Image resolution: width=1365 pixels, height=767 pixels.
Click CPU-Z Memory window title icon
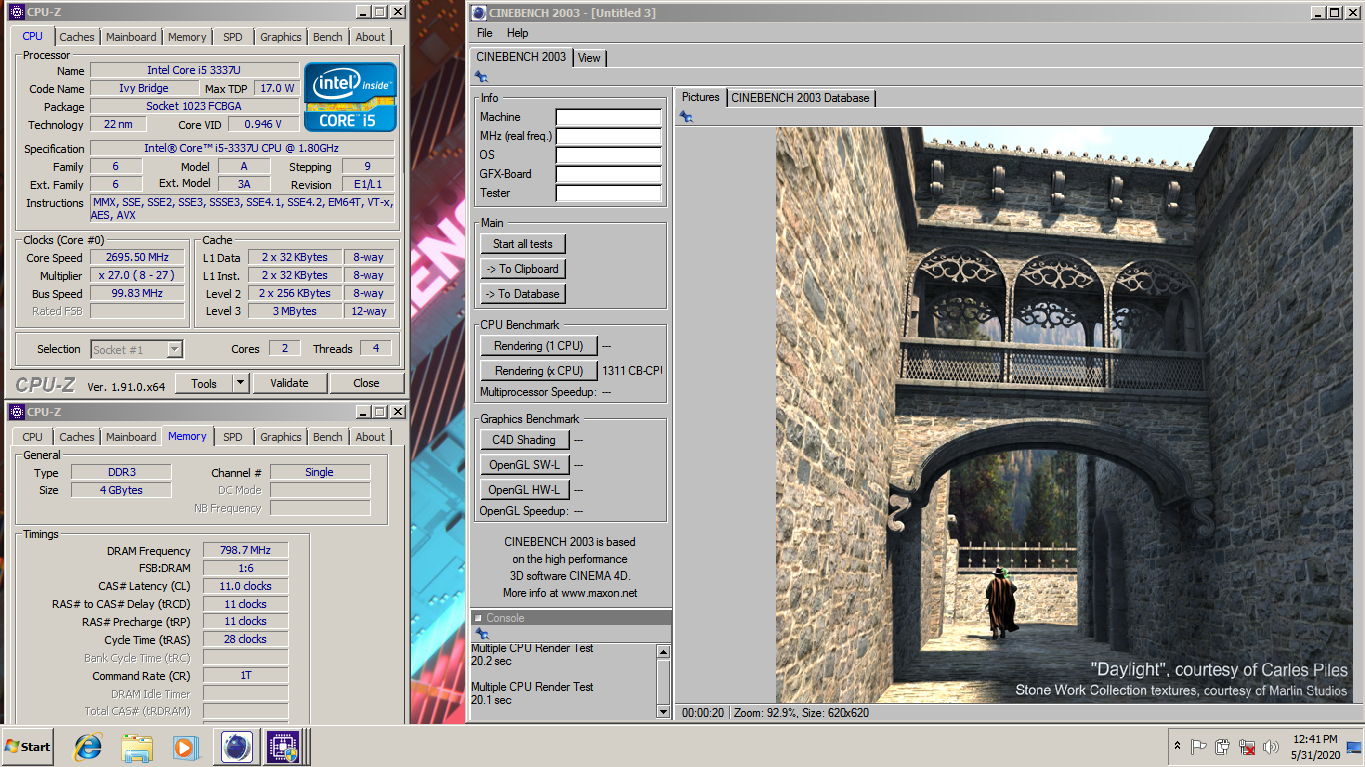16,412
